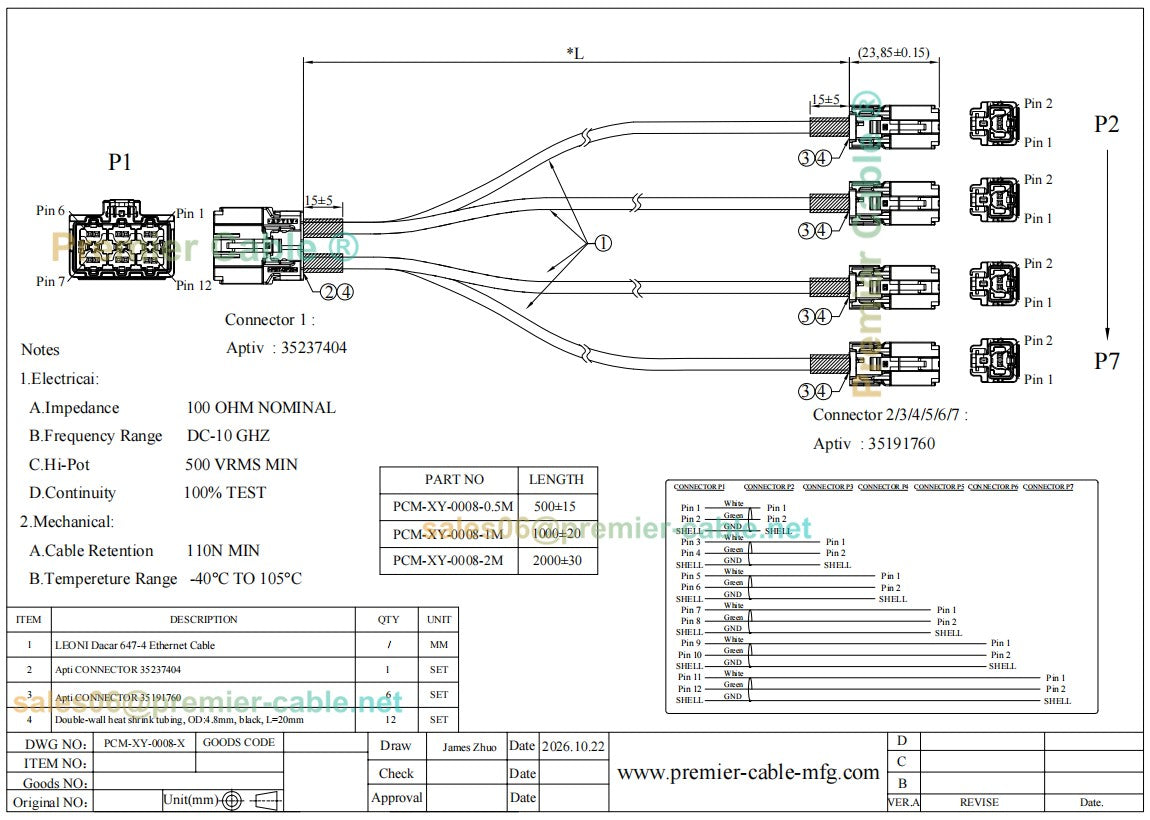Click the large P7 label

click(x=1107, y=362)
